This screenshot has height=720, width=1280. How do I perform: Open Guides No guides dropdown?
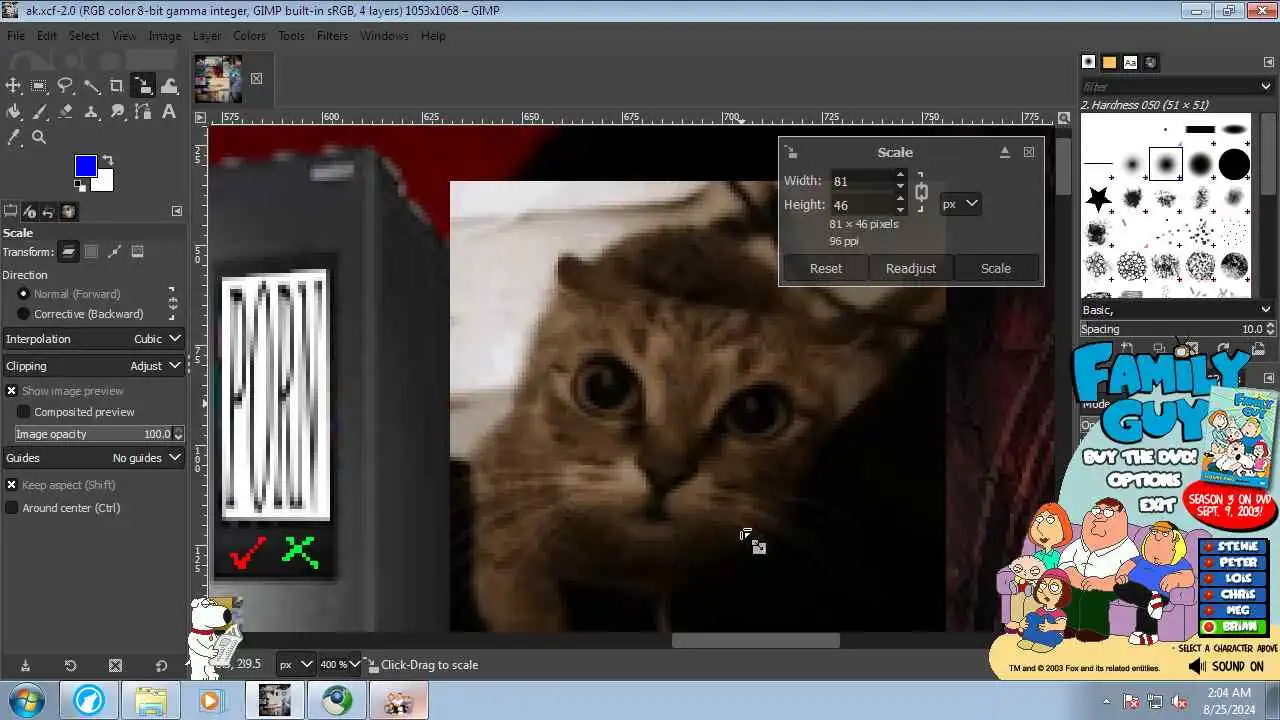pos(93,458)
